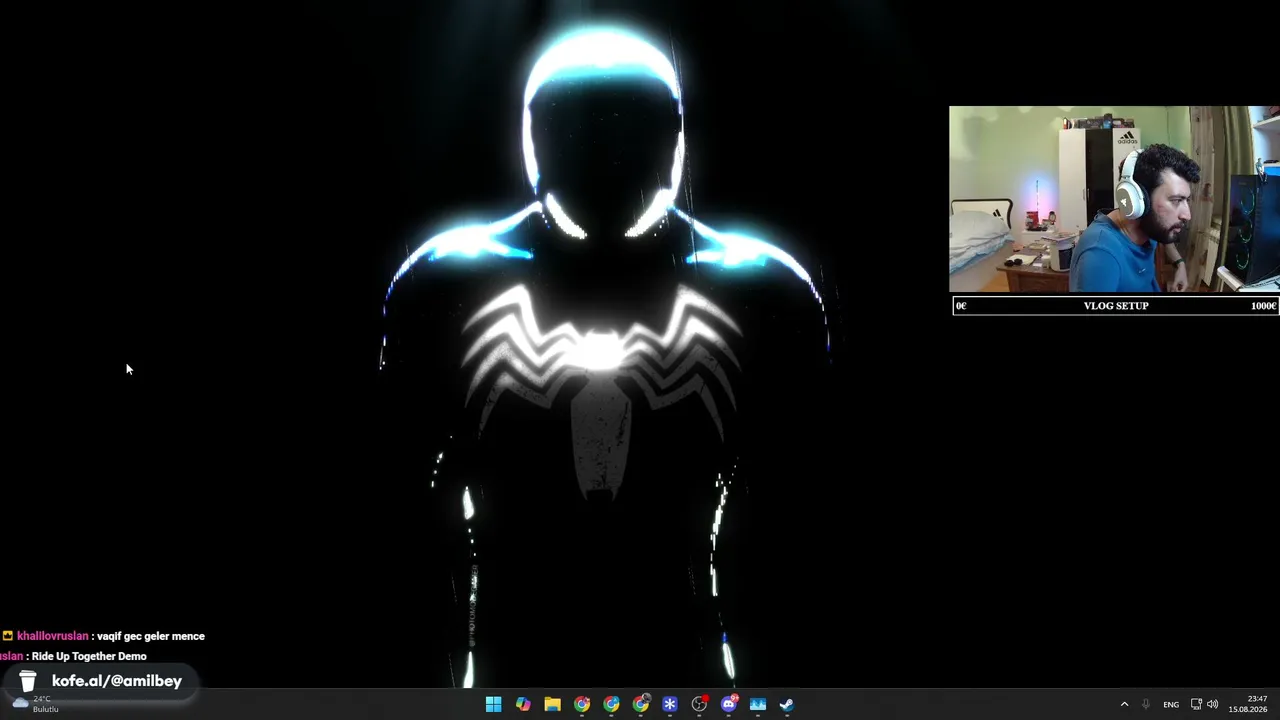Open network settings from the tray icon

1196,704
